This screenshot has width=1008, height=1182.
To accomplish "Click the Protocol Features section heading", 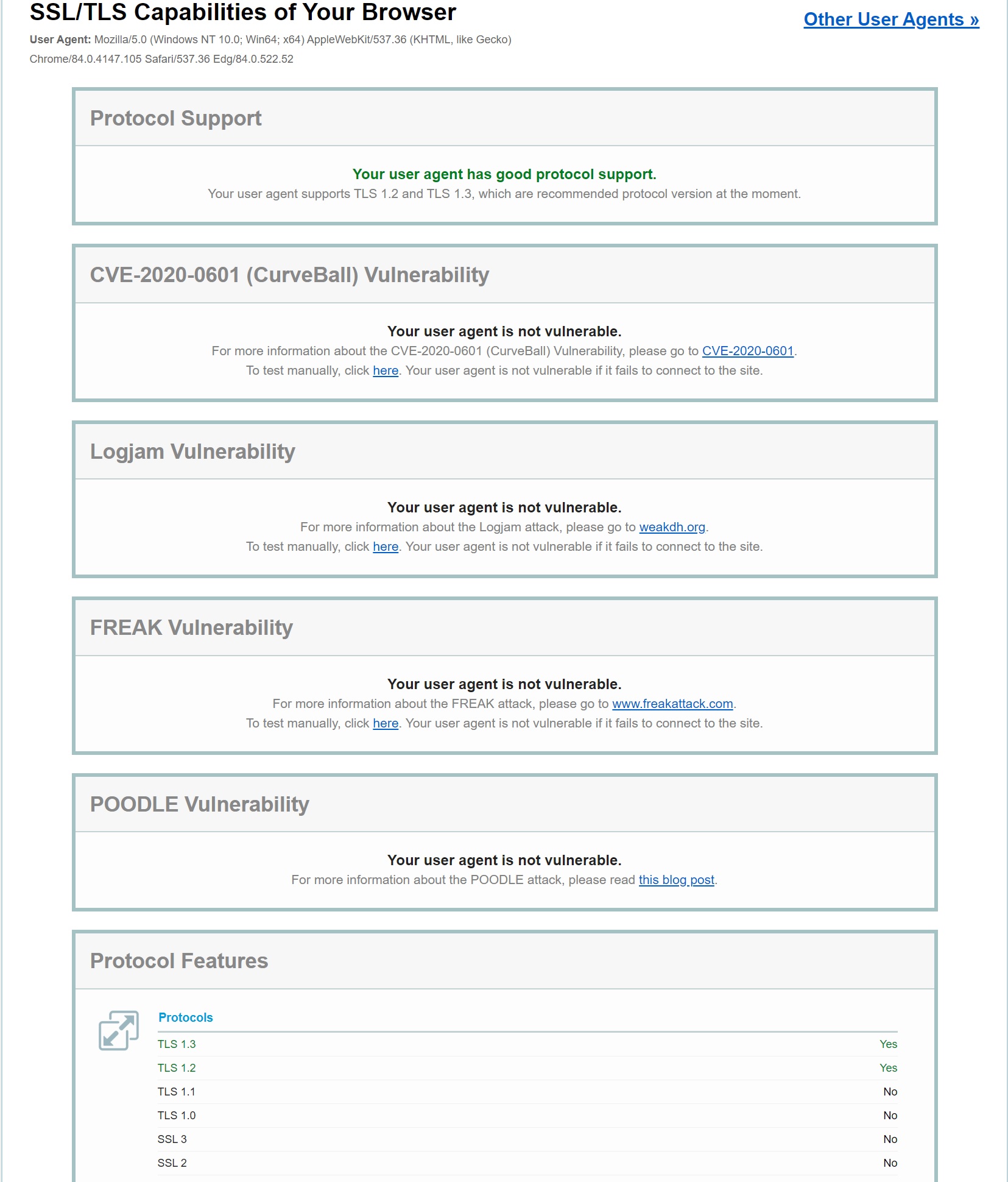I will (x=179, y=961).
